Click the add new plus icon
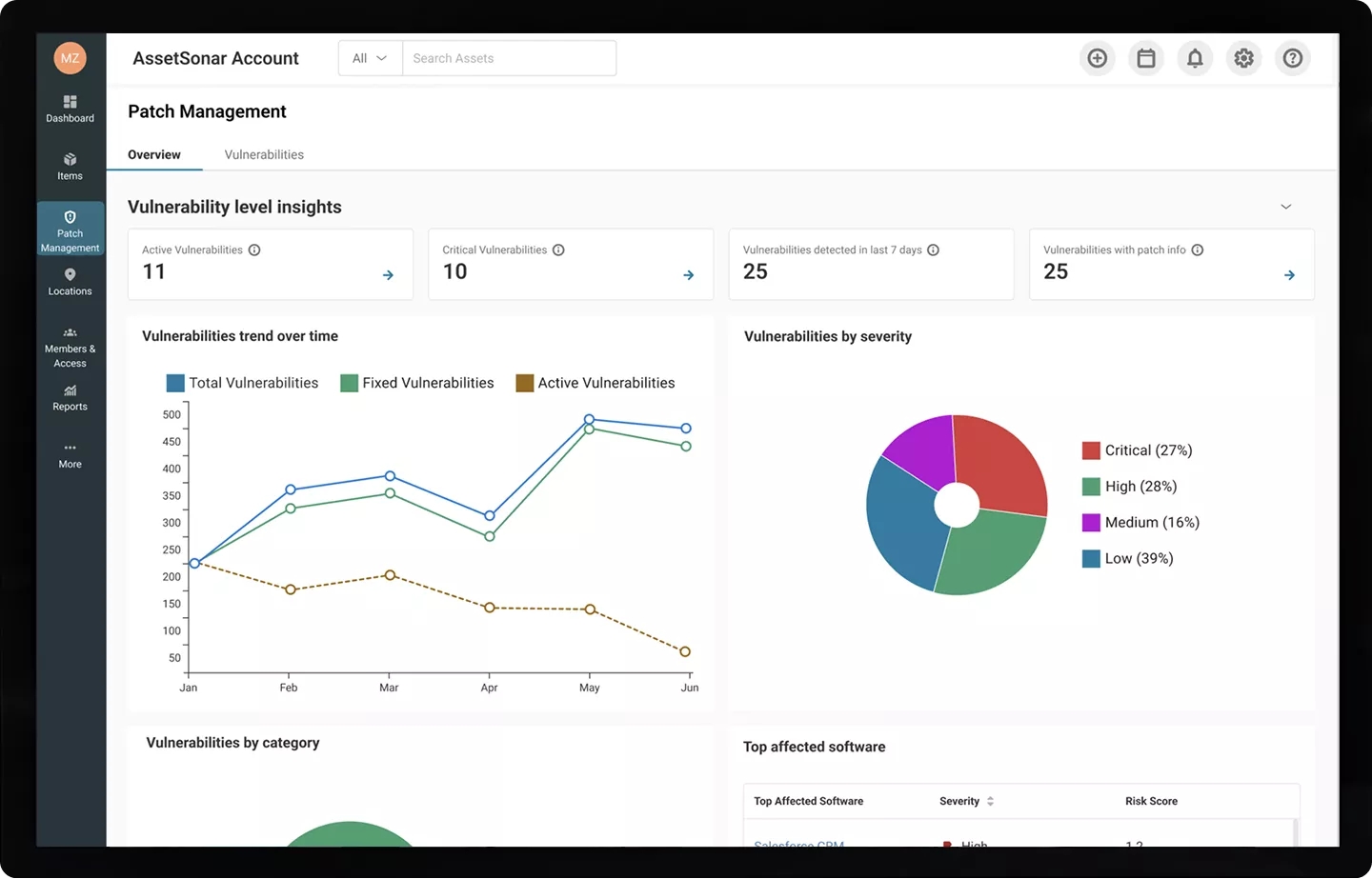Screen dimensions: 1372x879 click(x=1098, y=58)
